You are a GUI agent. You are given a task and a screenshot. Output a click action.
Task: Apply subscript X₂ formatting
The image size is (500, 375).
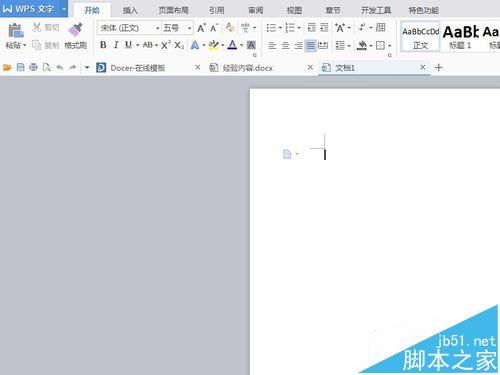(x=179, y=45)
